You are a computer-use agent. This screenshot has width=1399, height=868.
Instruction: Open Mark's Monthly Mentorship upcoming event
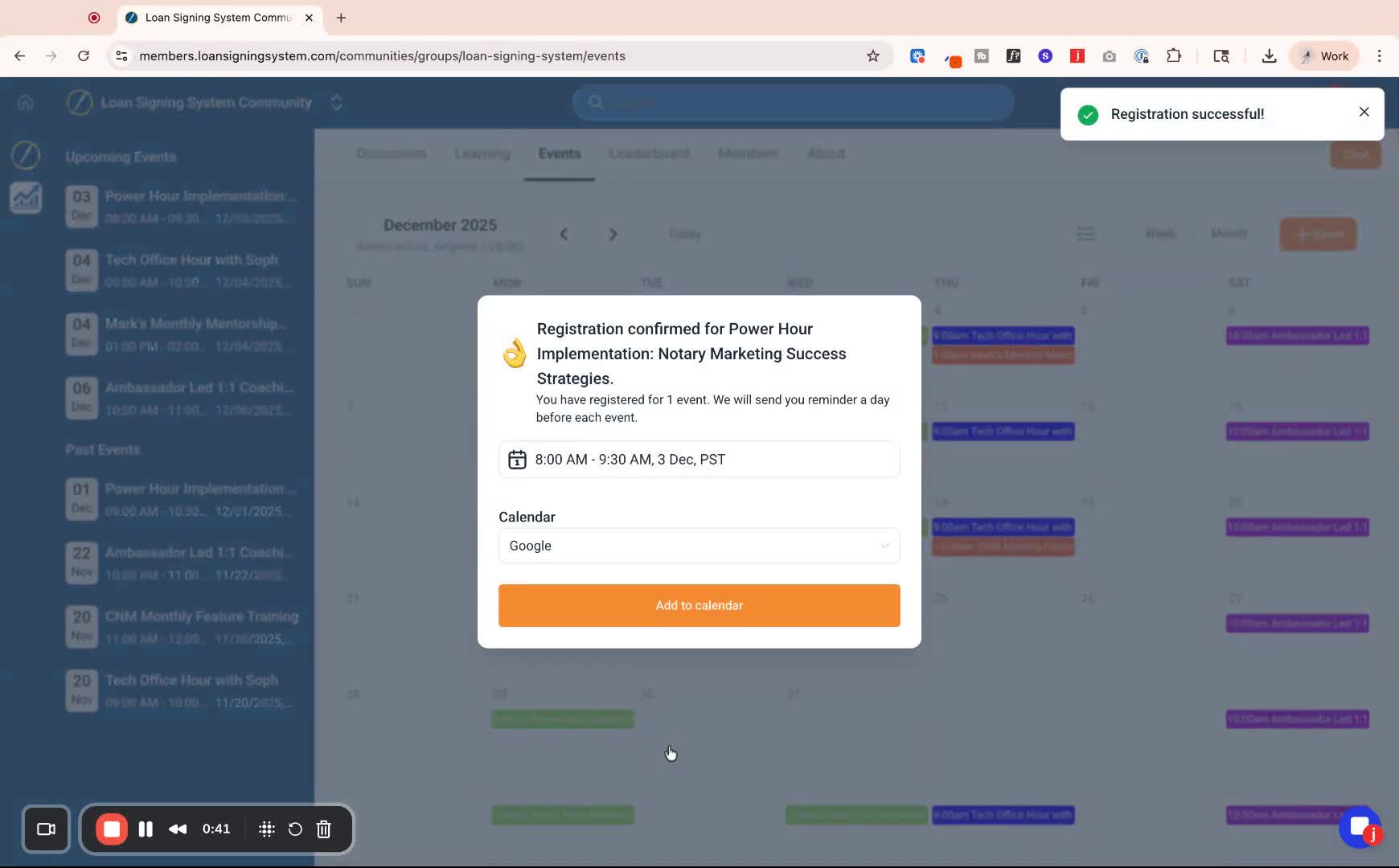click(182, 334)
